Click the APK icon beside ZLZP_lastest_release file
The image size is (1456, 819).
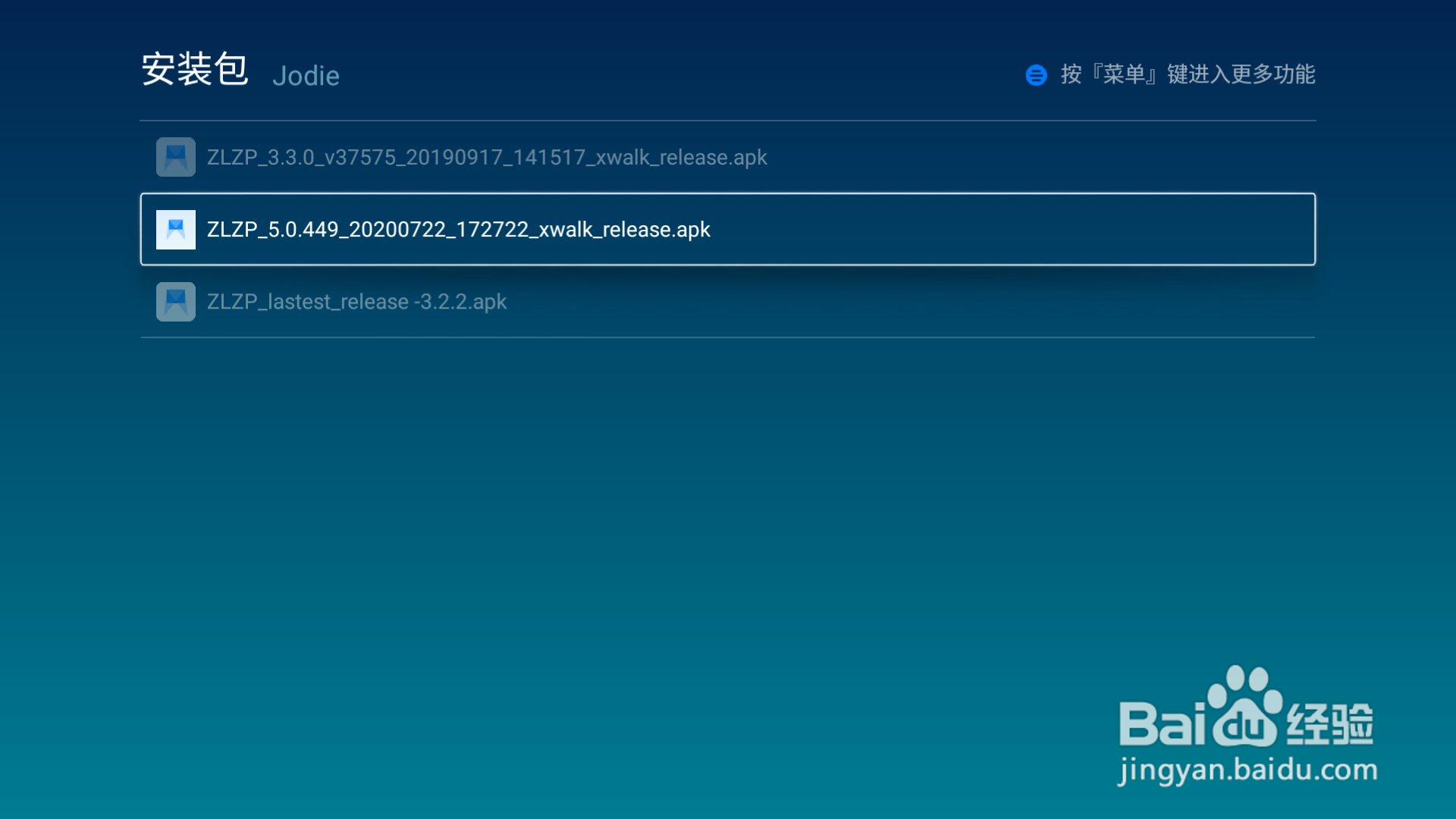175,302
